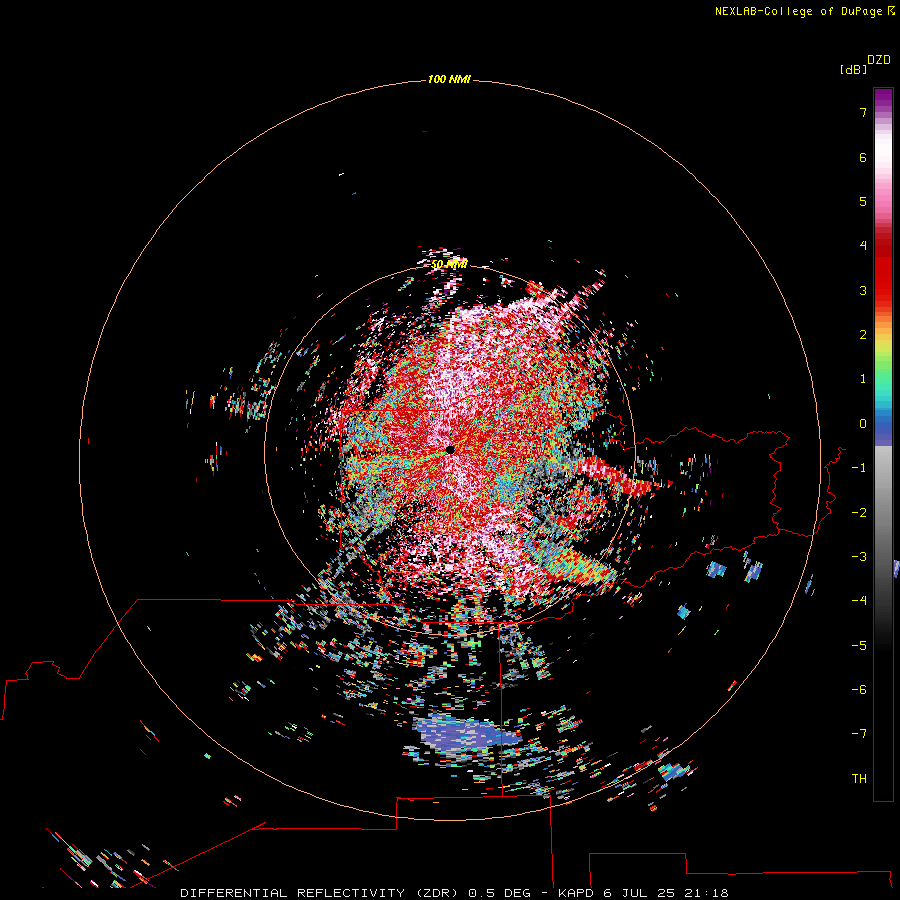Click the TH threshold label on legend
900x900 pixels.
point(859,779)
